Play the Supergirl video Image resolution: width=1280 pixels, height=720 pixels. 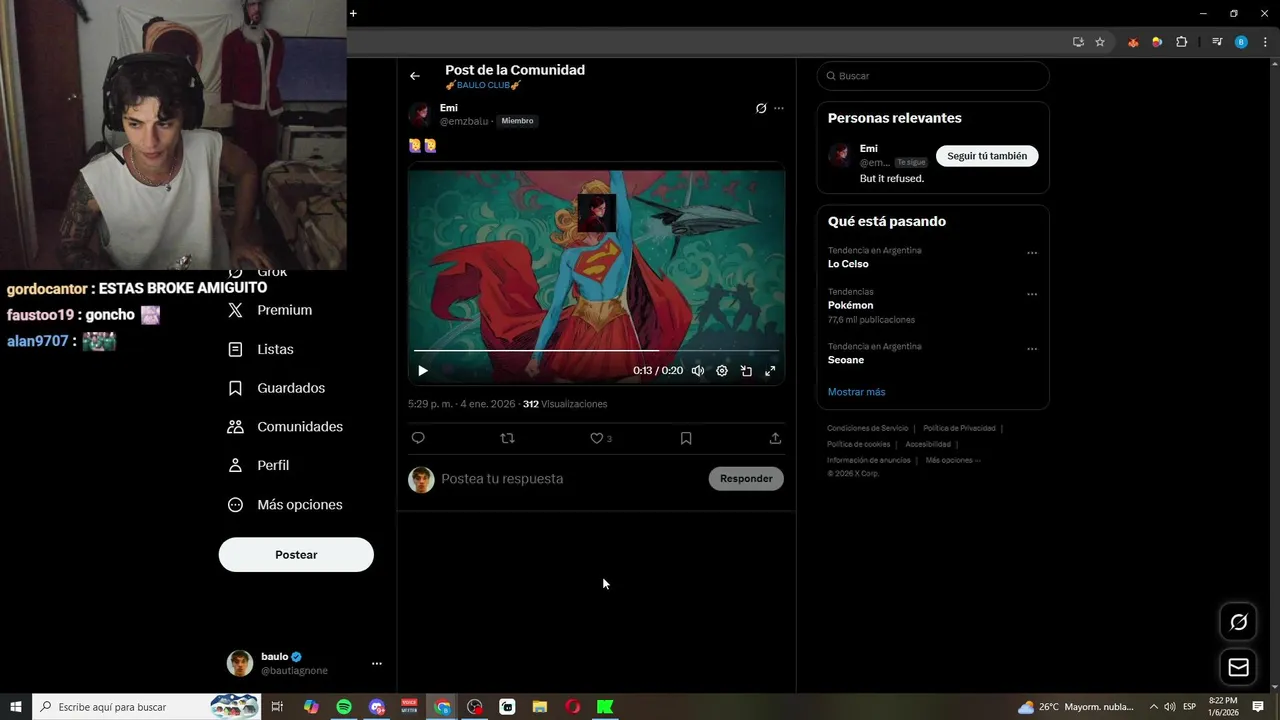423,371
